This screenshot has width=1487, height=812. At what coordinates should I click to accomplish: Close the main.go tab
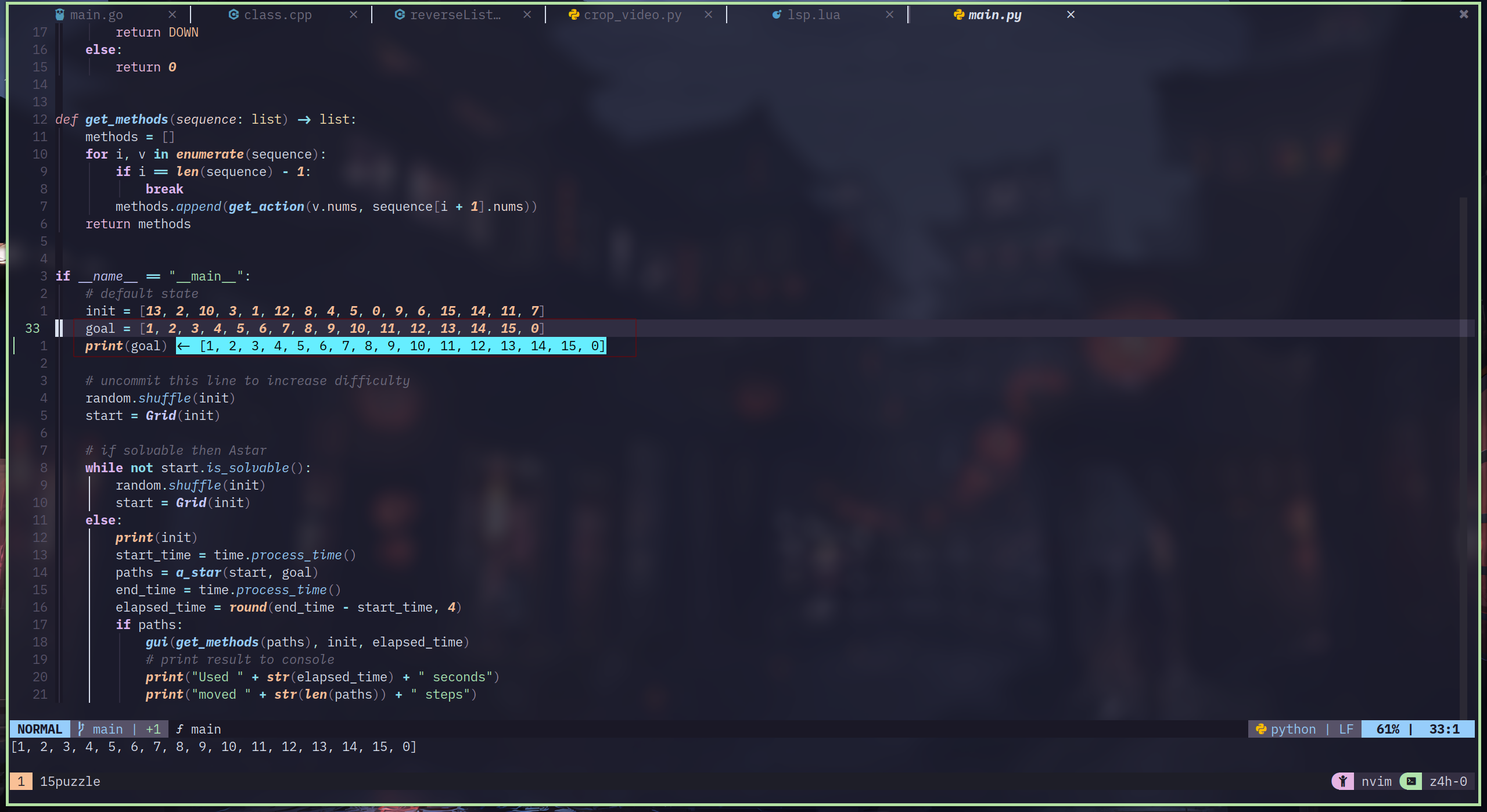coord(172,15)
